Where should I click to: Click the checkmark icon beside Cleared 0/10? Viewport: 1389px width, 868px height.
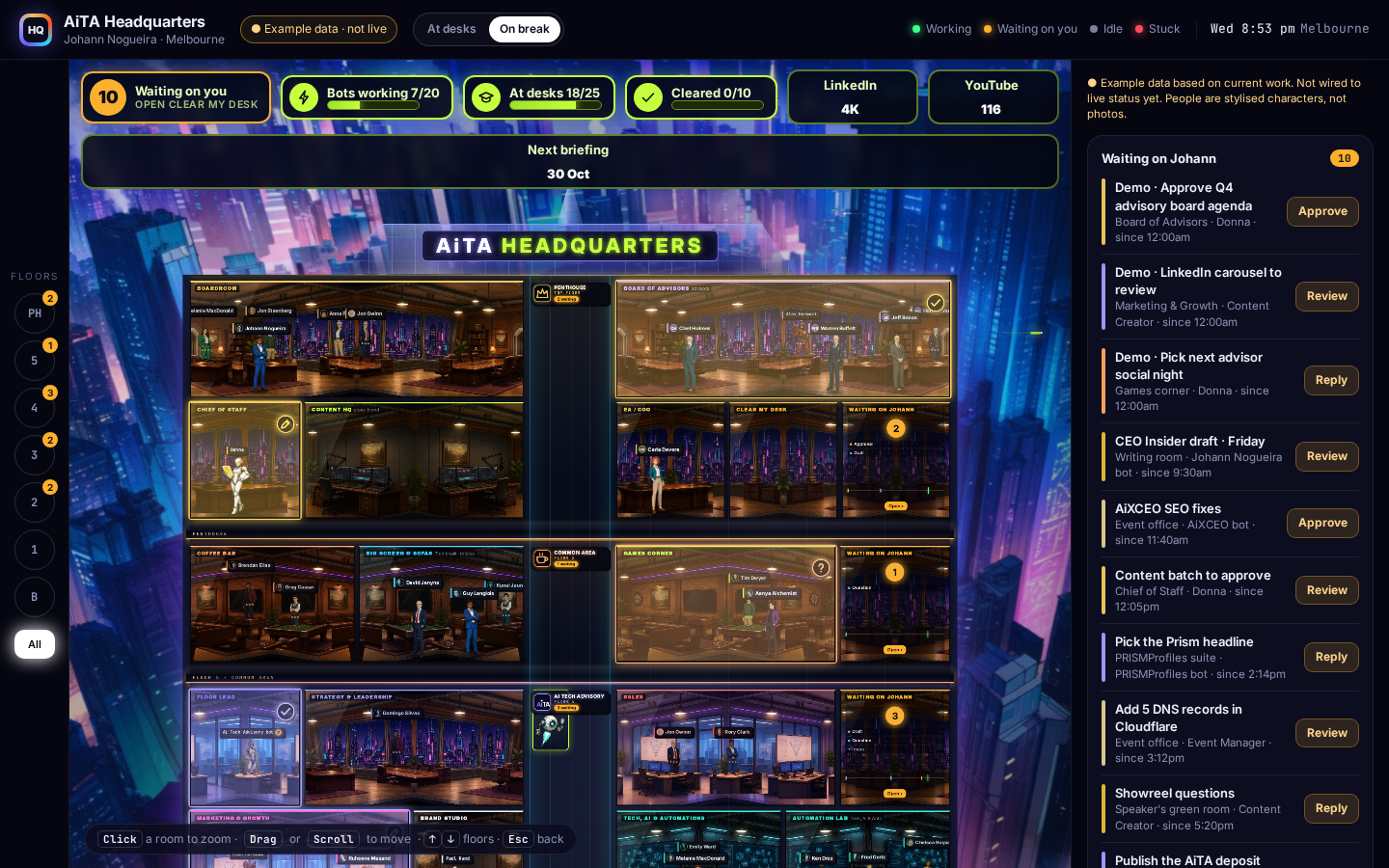648,97
